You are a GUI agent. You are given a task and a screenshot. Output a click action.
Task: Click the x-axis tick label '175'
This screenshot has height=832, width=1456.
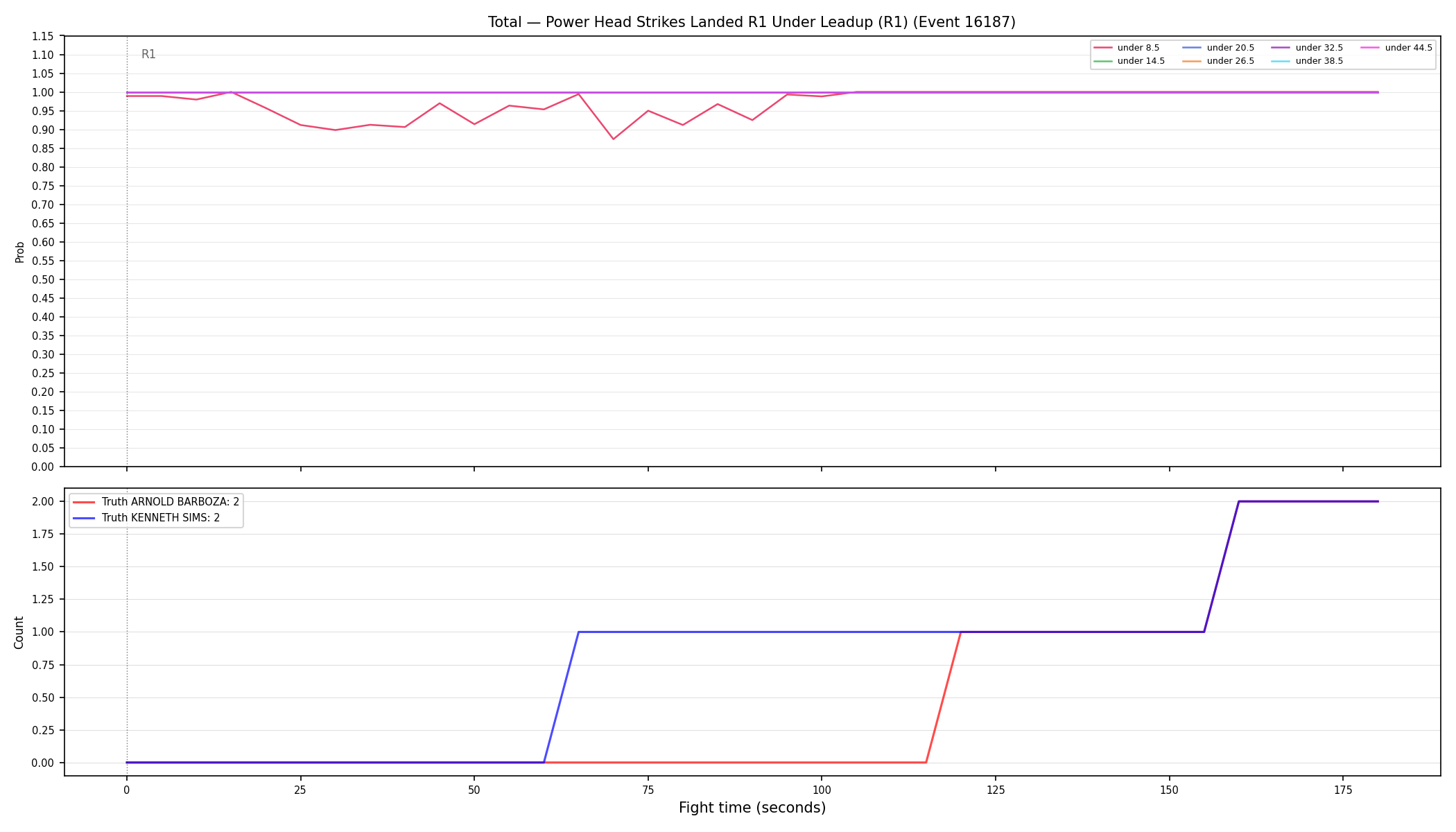coord(1343,790)
